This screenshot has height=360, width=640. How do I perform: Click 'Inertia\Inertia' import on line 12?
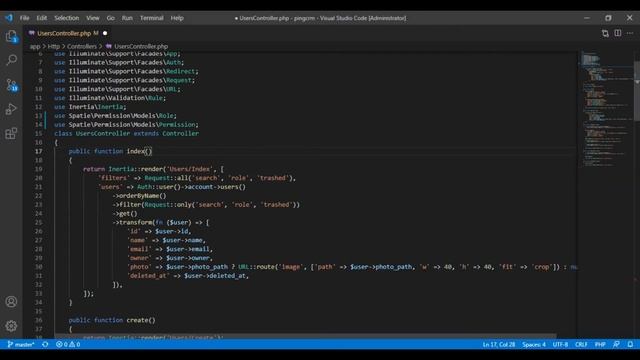point(96,107)
